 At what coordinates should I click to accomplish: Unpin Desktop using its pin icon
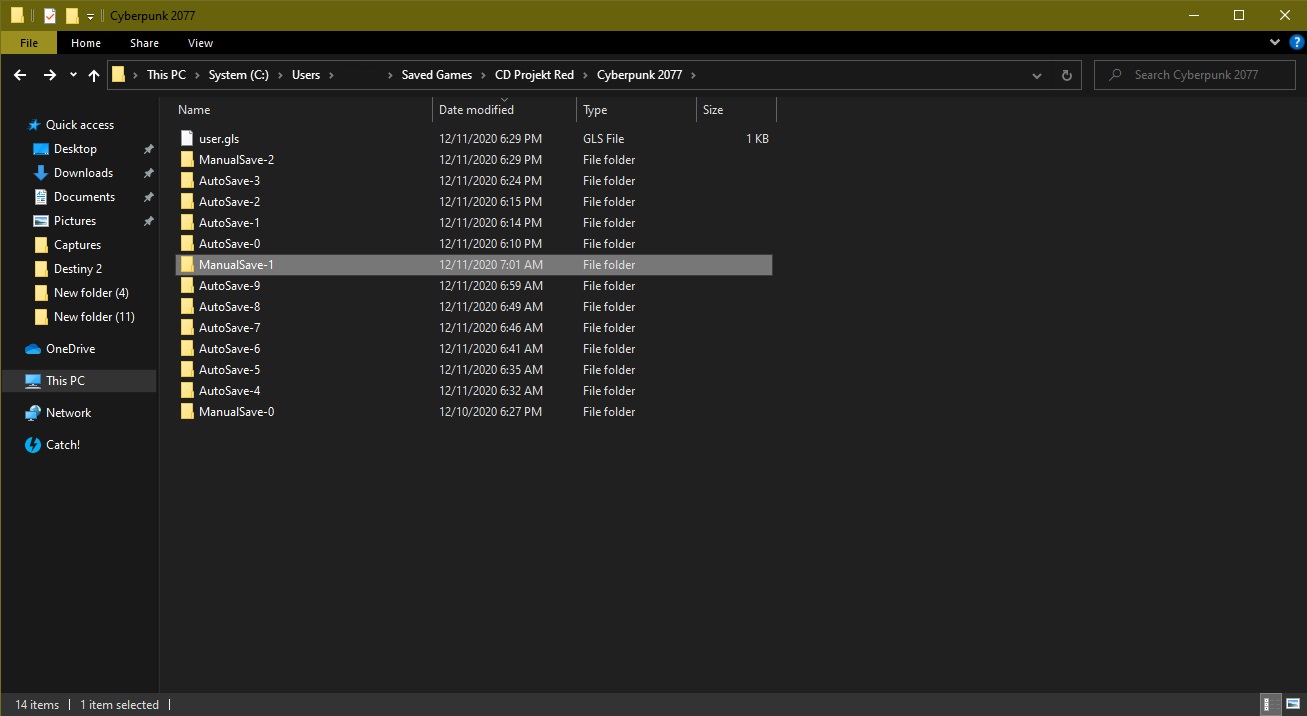point(148,149)
